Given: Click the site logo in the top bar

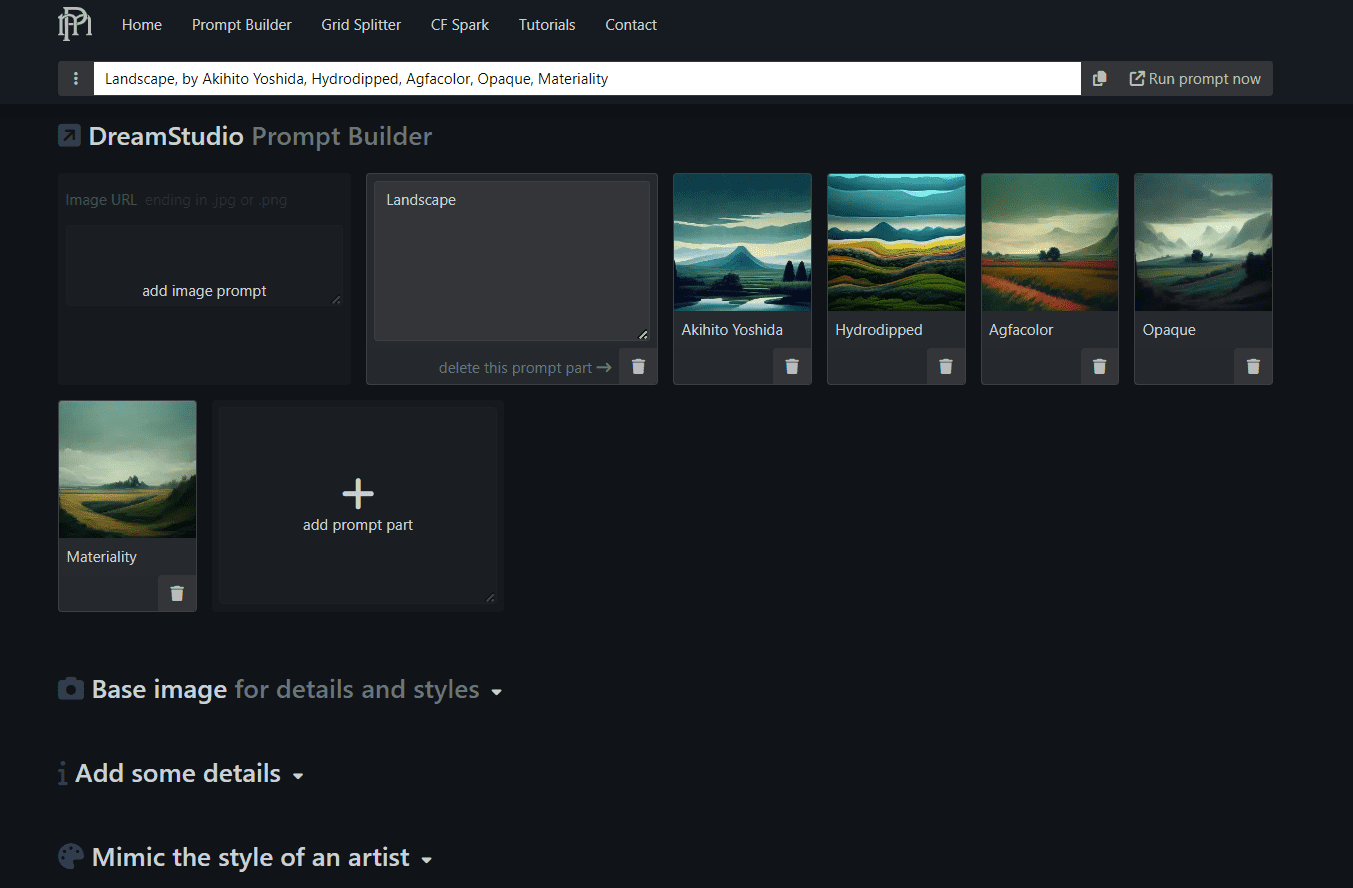Looking at the screenshot, I should 74,24.
